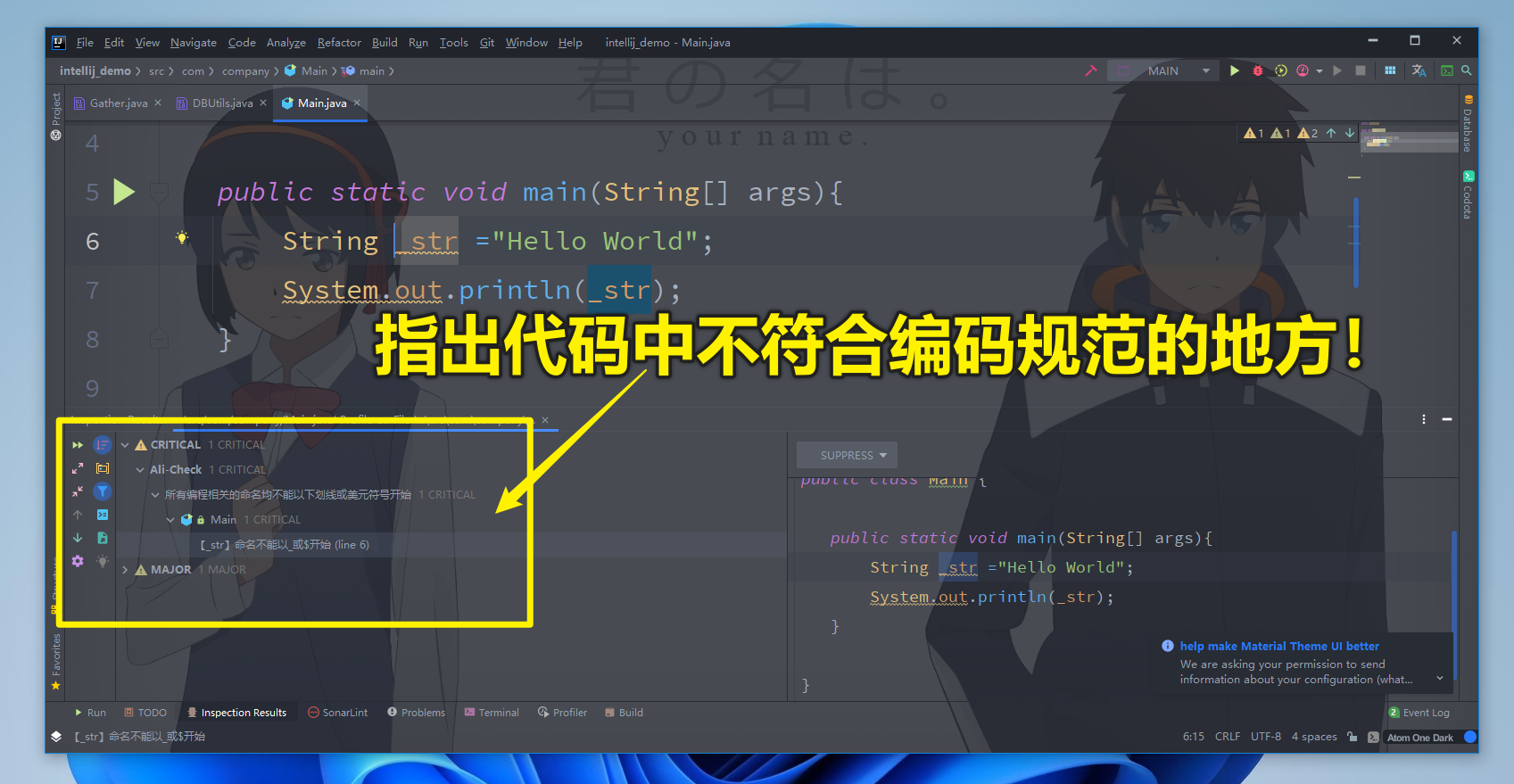This screenshot has width=1514, height=784.
Task: Open the Profiler tool window
Action: click(x=562, y=713)
